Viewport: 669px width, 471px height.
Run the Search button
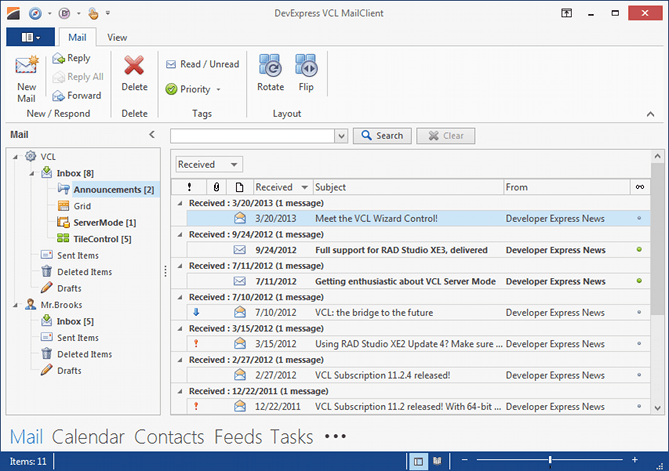[x=382, y=136]
